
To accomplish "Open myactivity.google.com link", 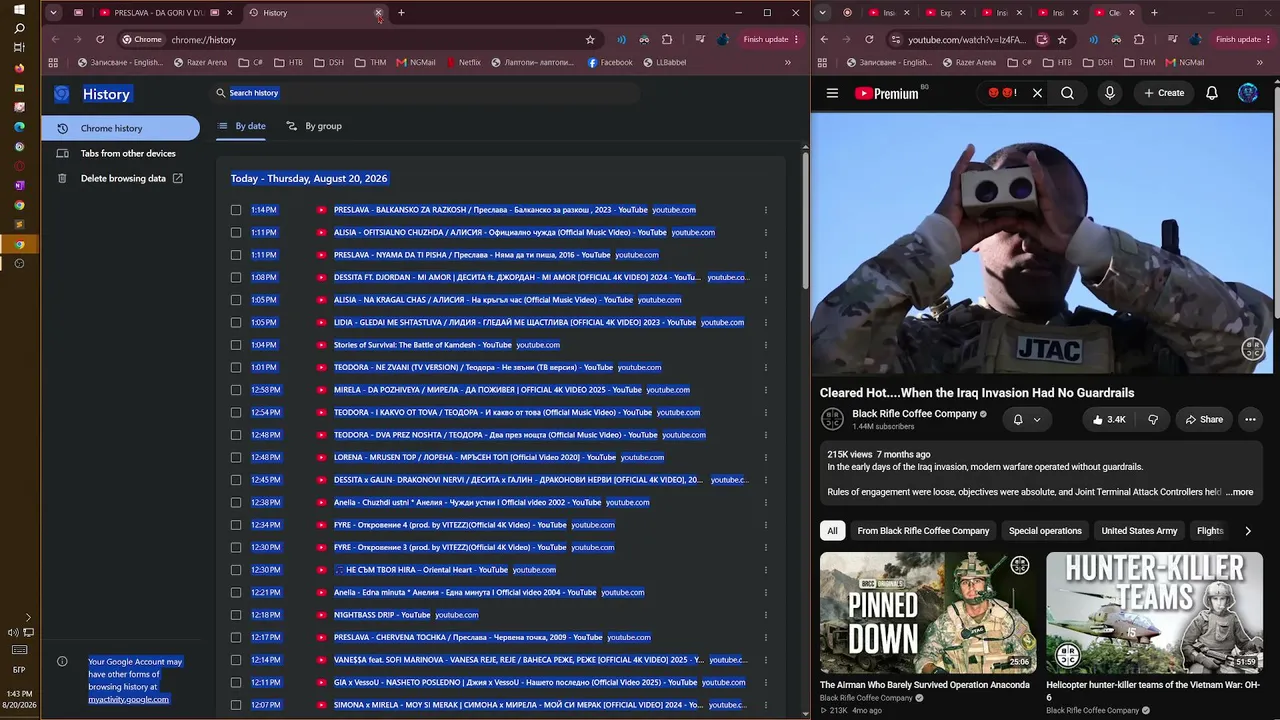I will (x=128, y=700).
